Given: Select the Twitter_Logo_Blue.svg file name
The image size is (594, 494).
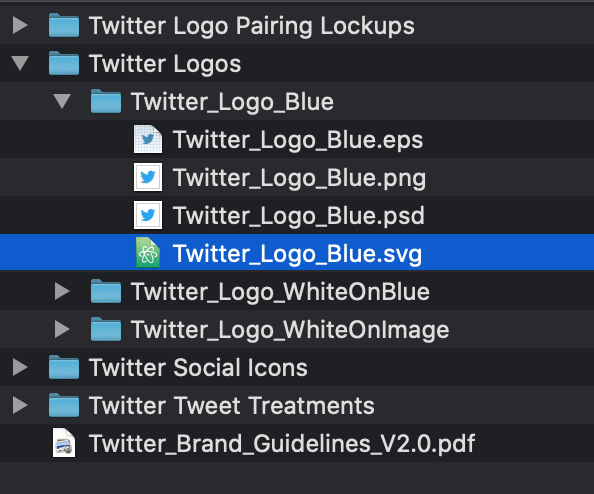Looking at the screenshot, I should tap(297, 254).
